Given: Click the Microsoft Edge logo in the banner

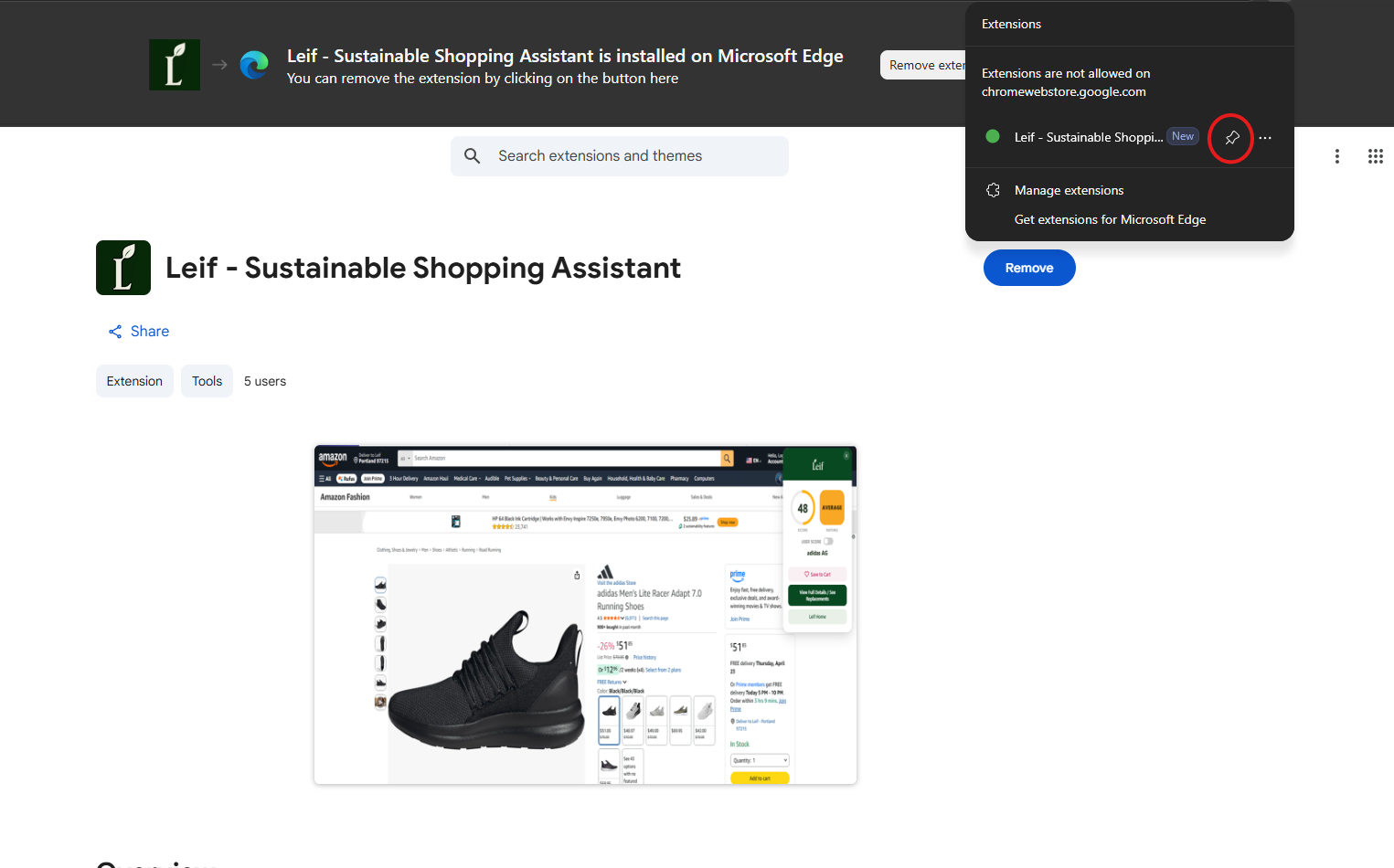Looking at the screenshot, I should coord(254,65).
